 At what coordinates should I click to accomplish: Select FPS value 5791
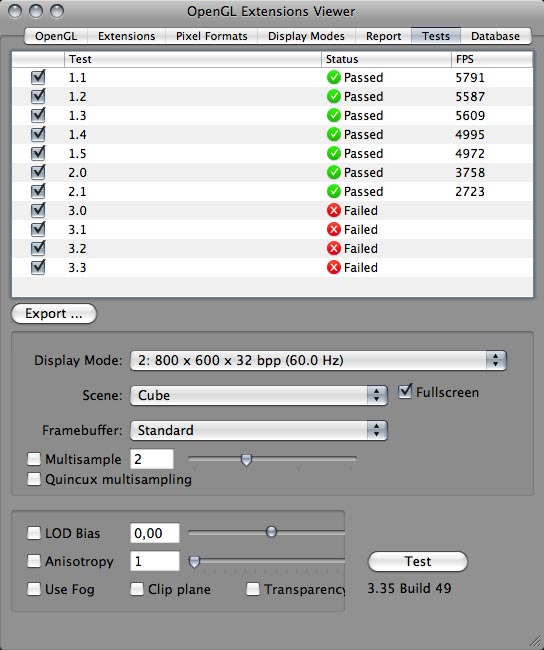tap(470, 78)
